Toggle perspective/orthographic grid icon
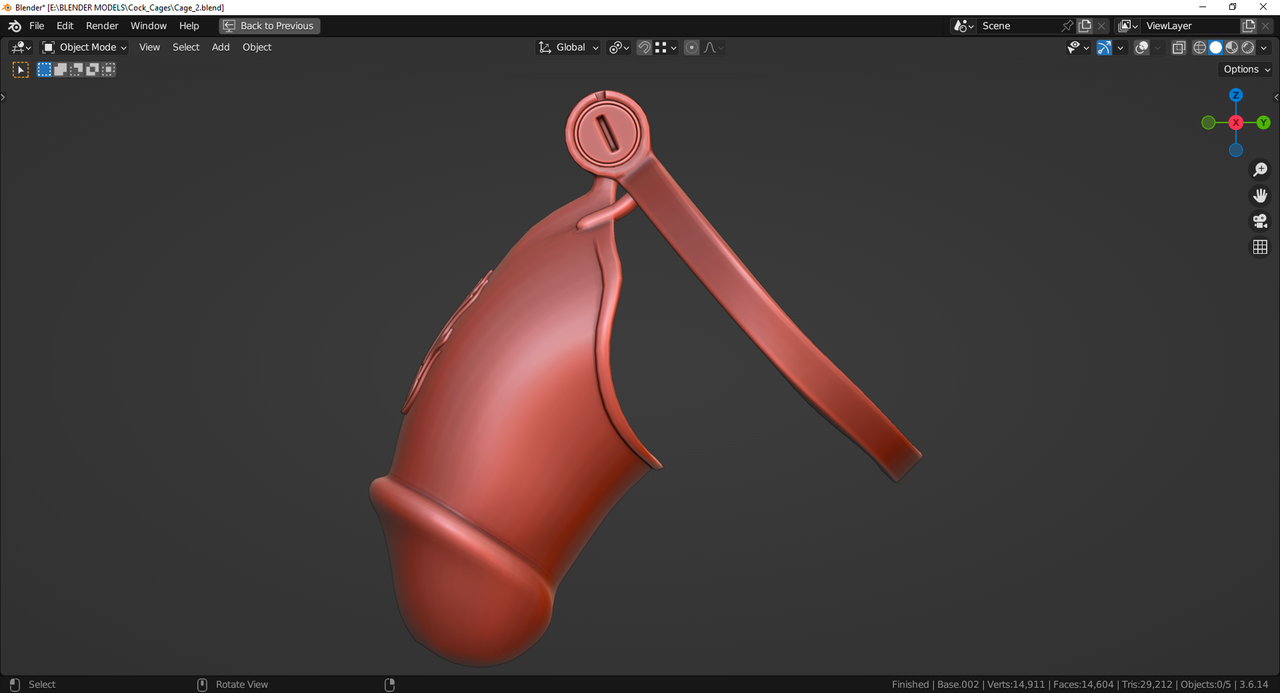This screenshot has height=693, width=1280. pos(1260,247)
